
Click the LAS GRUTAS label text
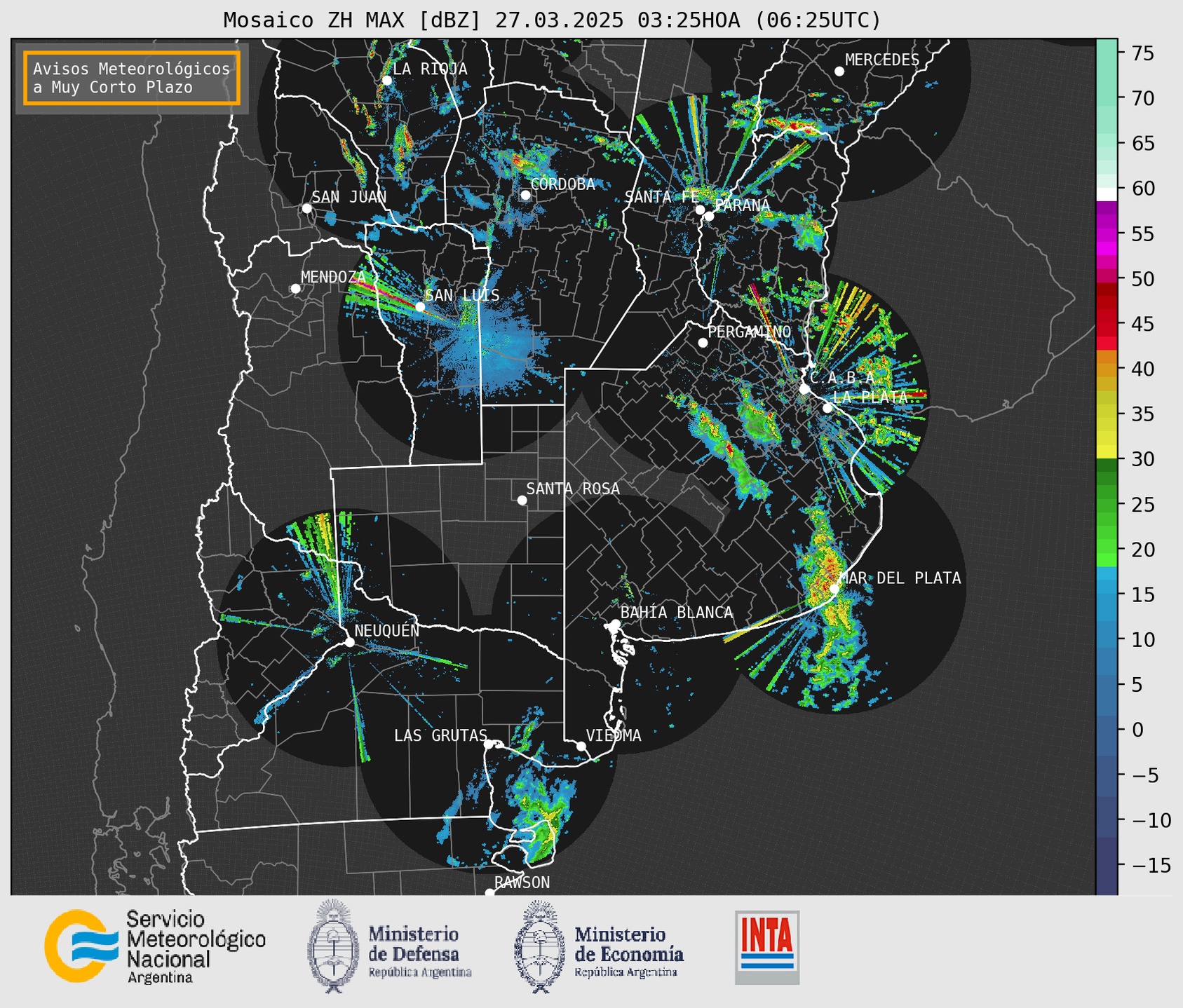pos(440,735)
